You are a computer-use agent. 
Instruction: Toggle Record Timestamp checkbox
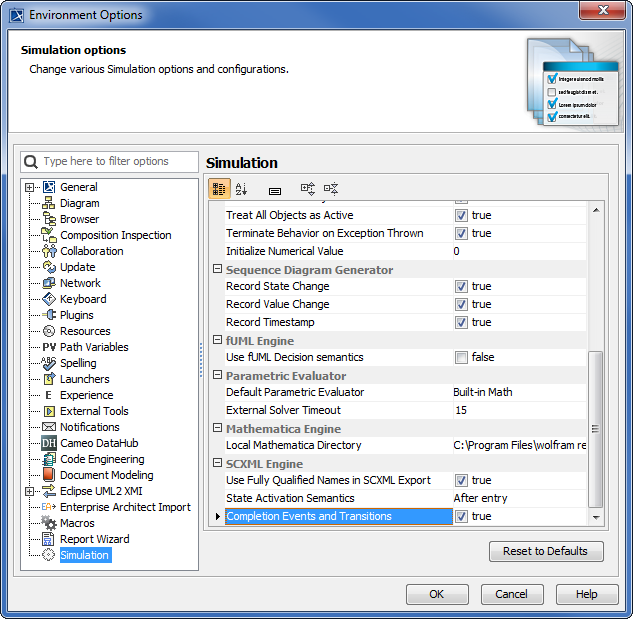[461, 322]
